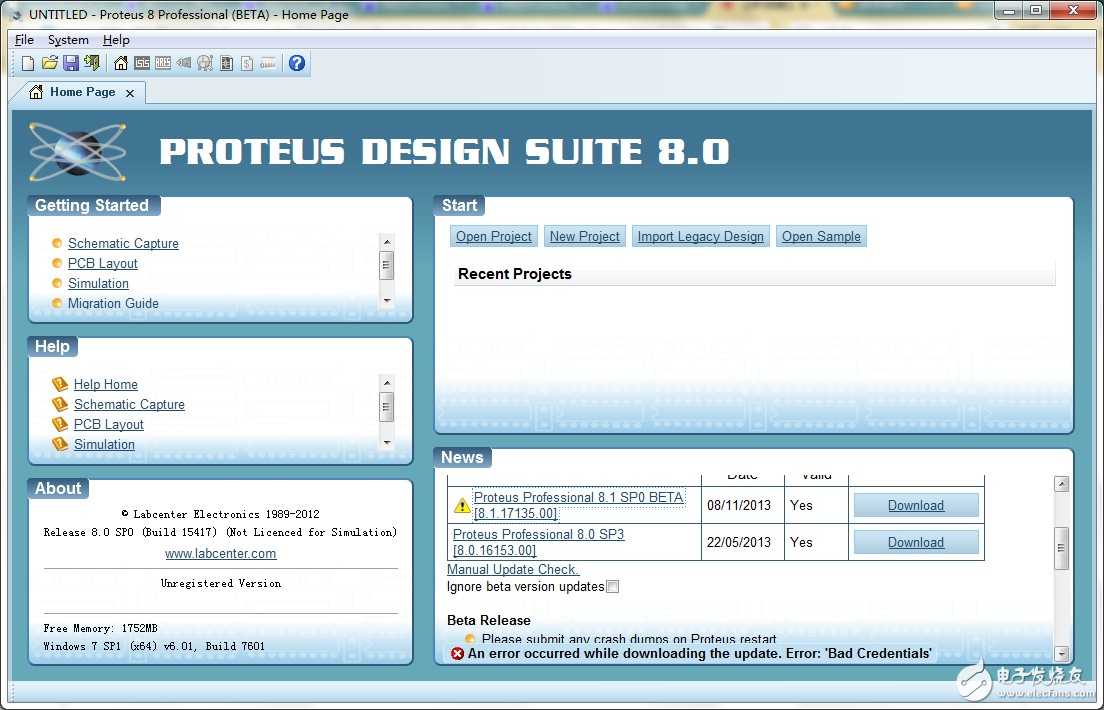This screenshot has height=710, width=1104.
Task: Click the Getting Started scrollbar thumb
Action: (387, 266)
